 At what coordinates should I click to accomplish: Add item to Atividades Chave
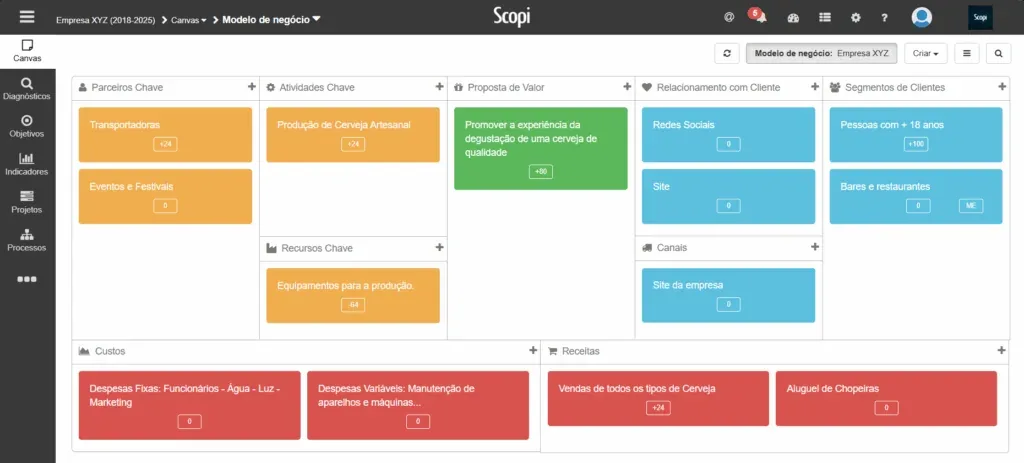pyautogui.click(x=440, y=87)
